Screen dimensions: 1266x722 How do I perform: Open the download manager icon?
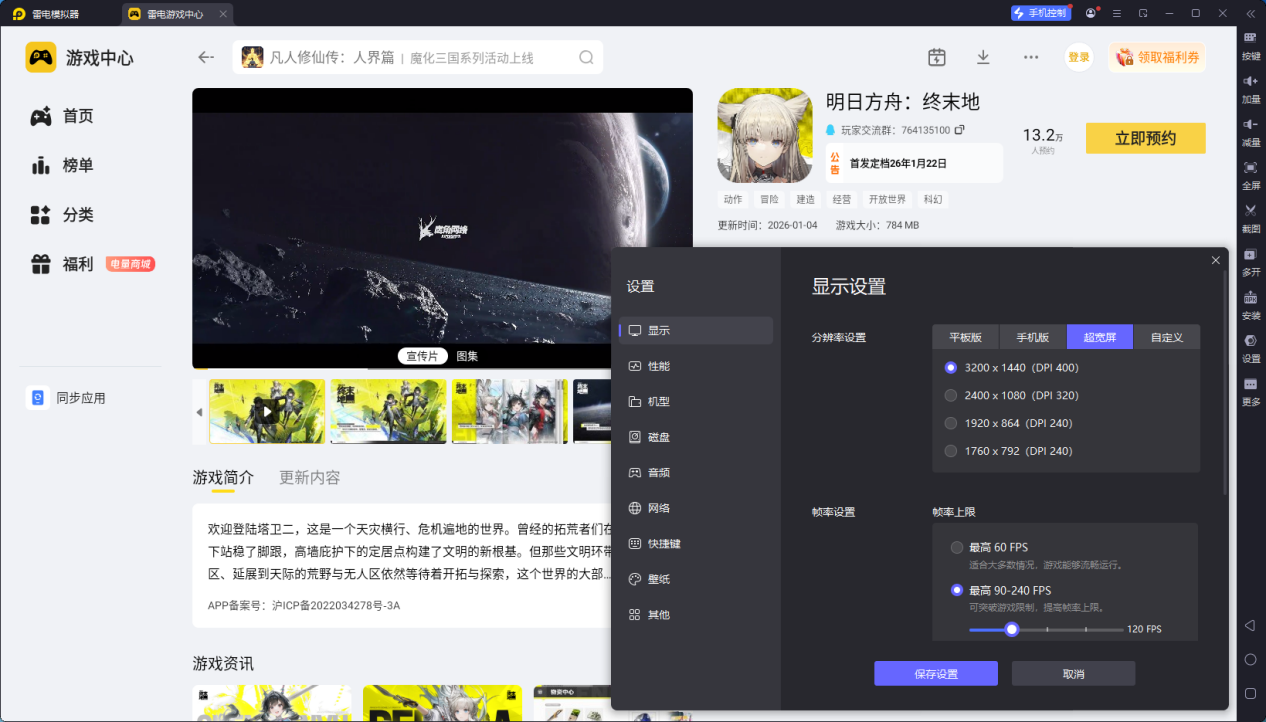[x=983, y=57]
